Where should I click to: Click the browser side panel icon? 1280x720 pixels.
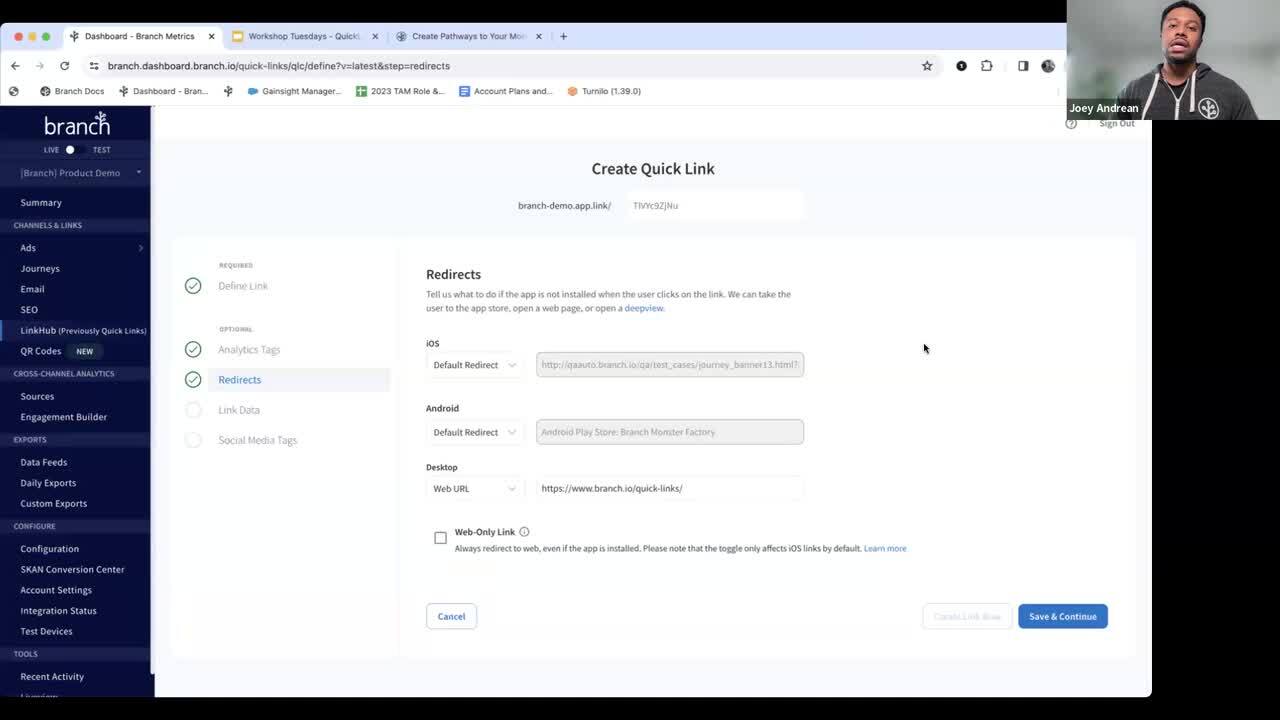[x=1022, y=66]
